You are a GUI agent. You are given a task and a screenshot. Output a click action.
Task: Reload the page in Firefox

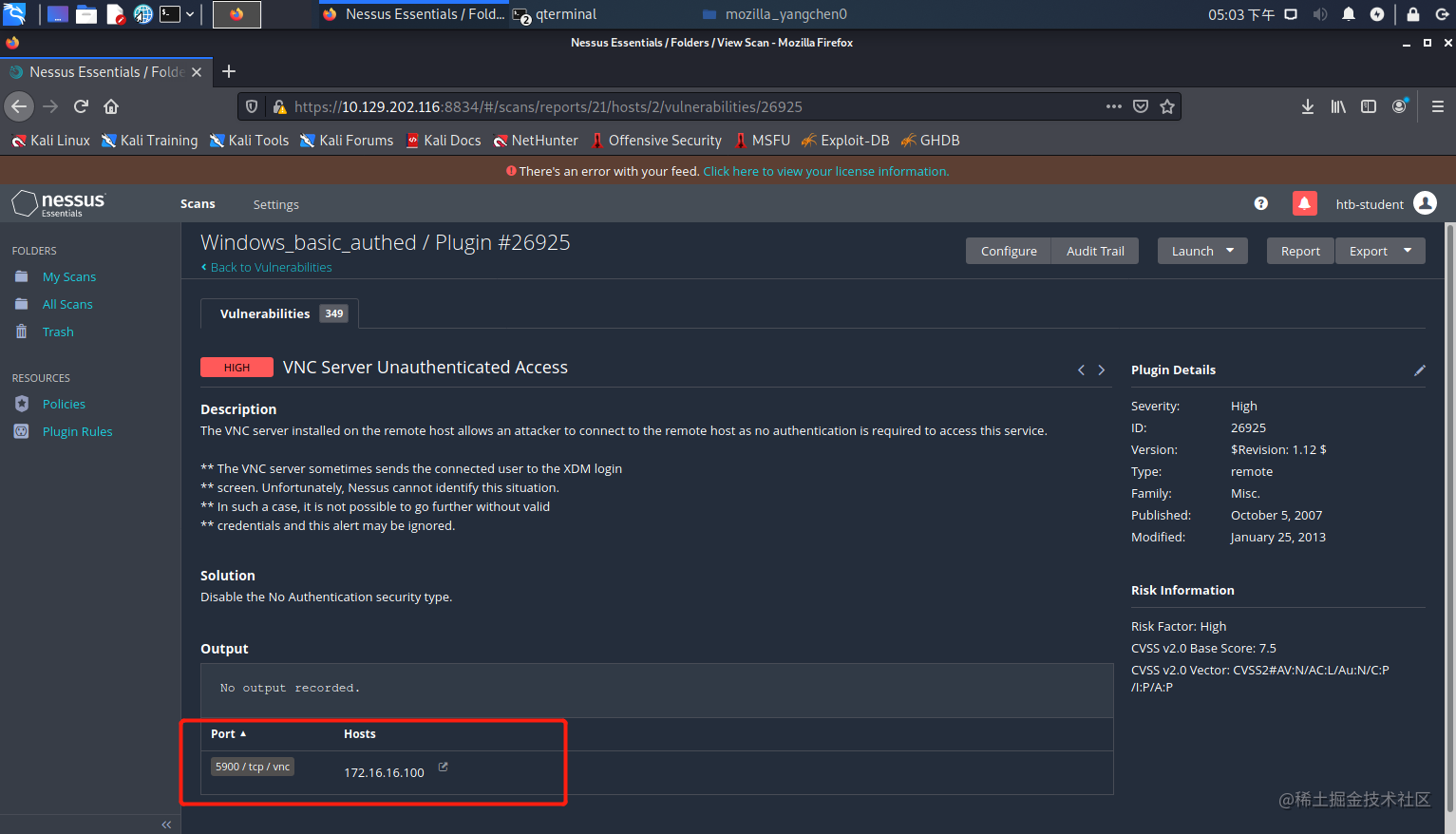click(x=81, y=106)
